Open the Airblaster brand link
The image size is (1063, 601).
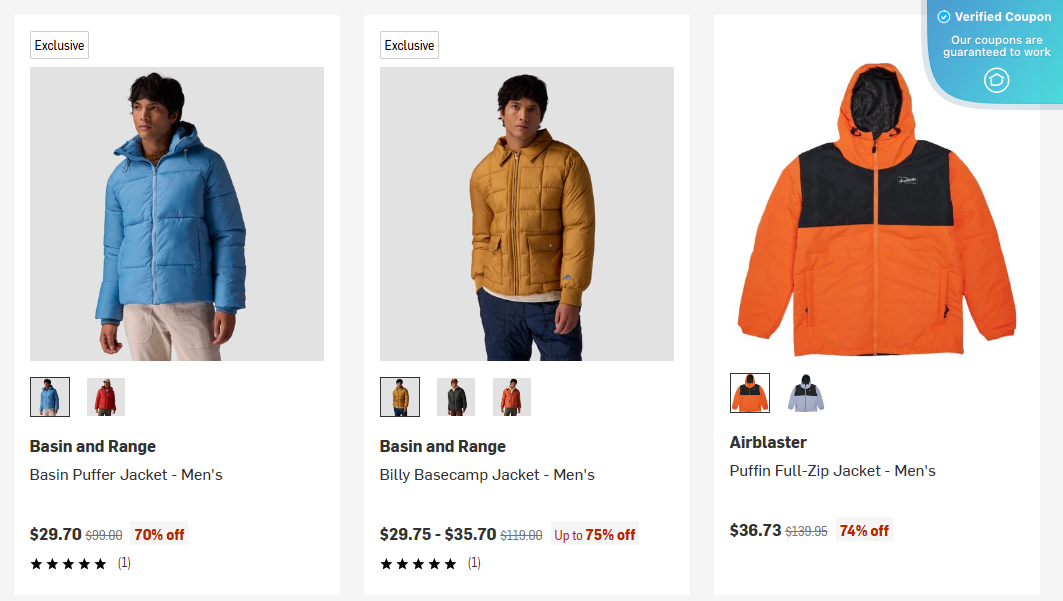768,442
